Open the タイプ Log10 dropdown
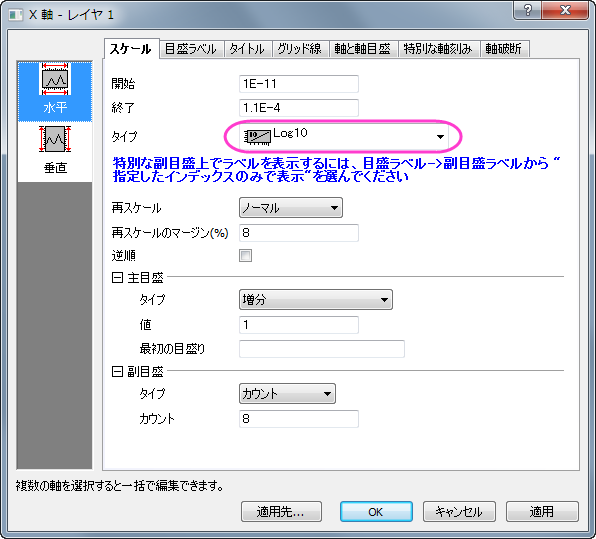This screenshot has width=596, height=539. [x=344, y=136]
